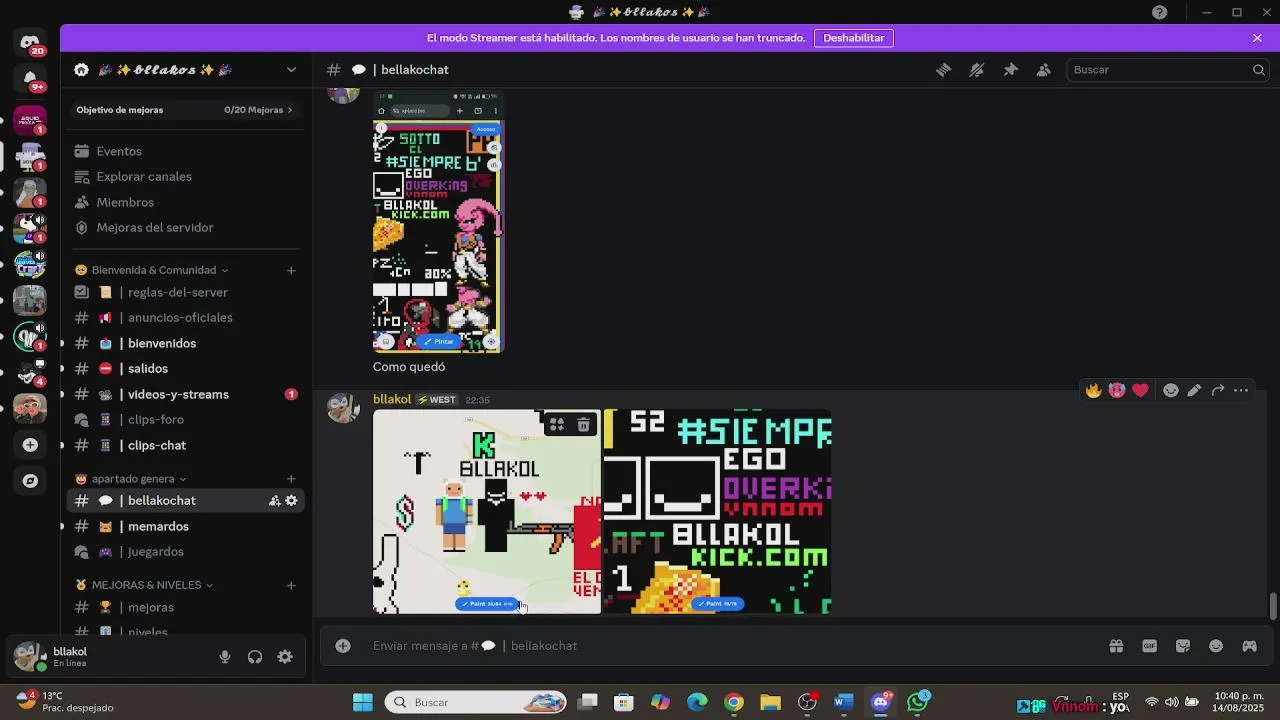The width and height of the screenshot is (1280, 720).
Task: Open Discord help question mark icon
Action: pyautogui.click(x=1159, y=12)
